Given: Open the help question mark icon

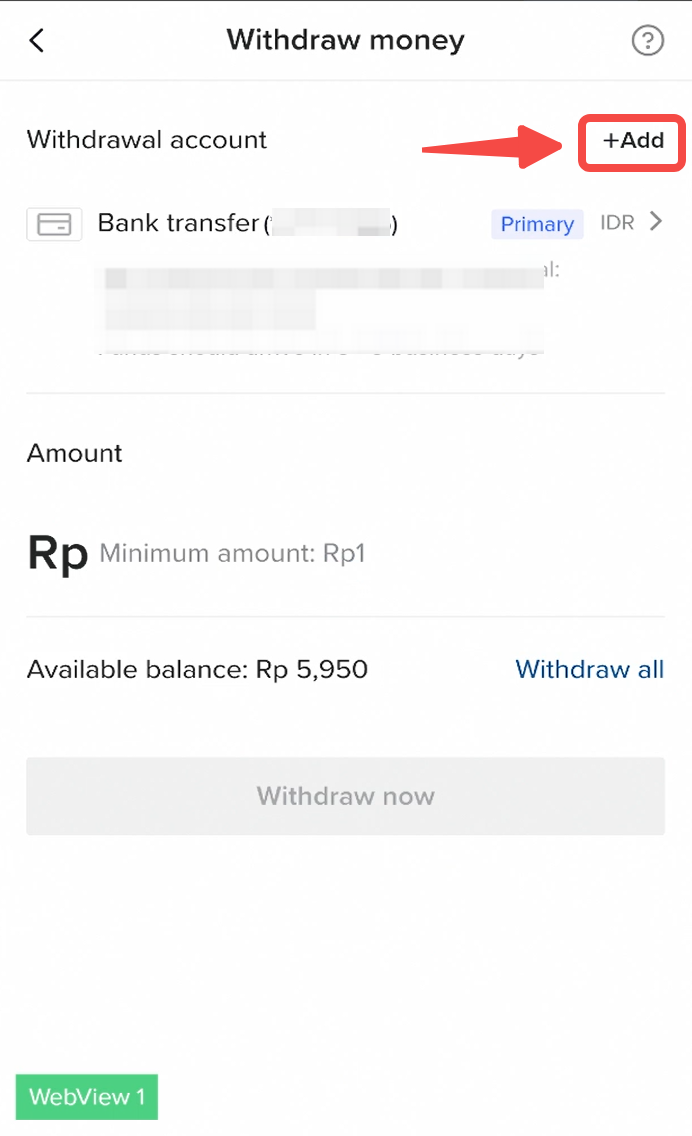Looking at the screenshot, I should click(x=648, y=41).
